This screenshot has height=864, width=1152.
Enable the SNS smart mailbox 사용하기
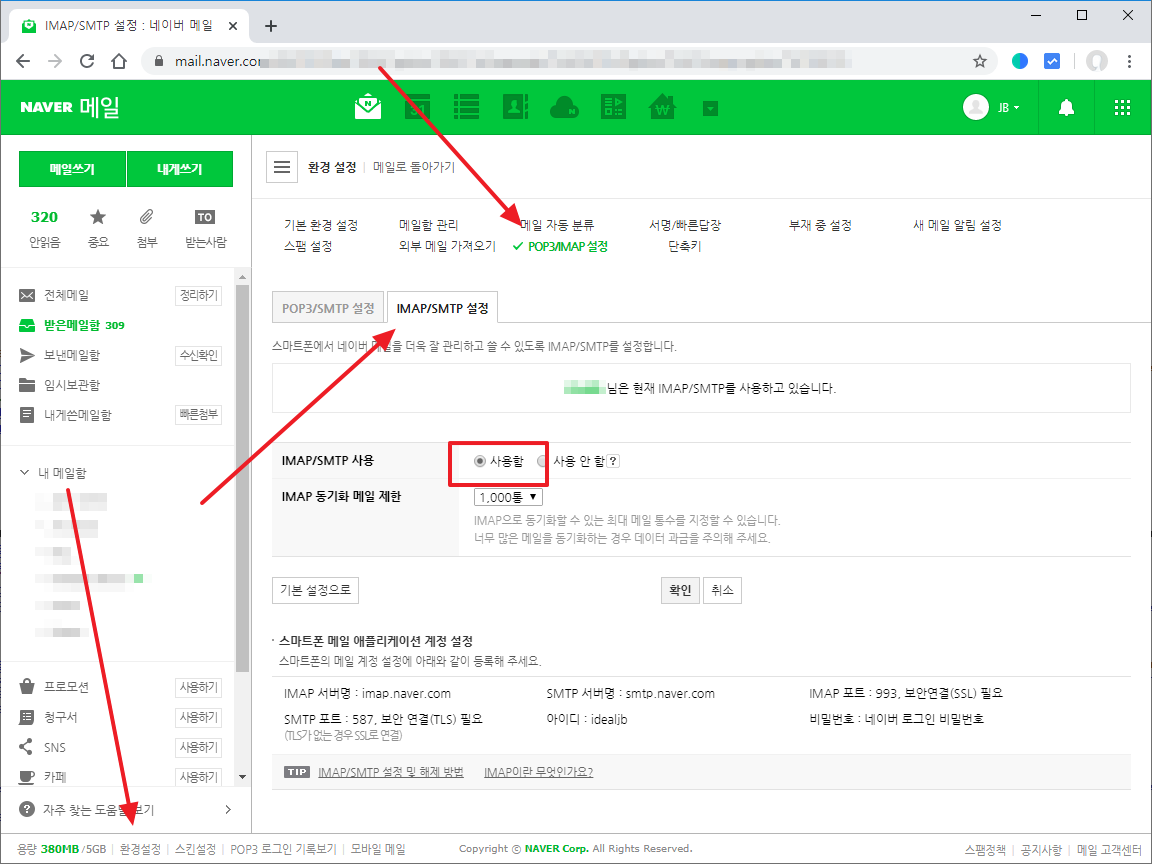[198, 747]
